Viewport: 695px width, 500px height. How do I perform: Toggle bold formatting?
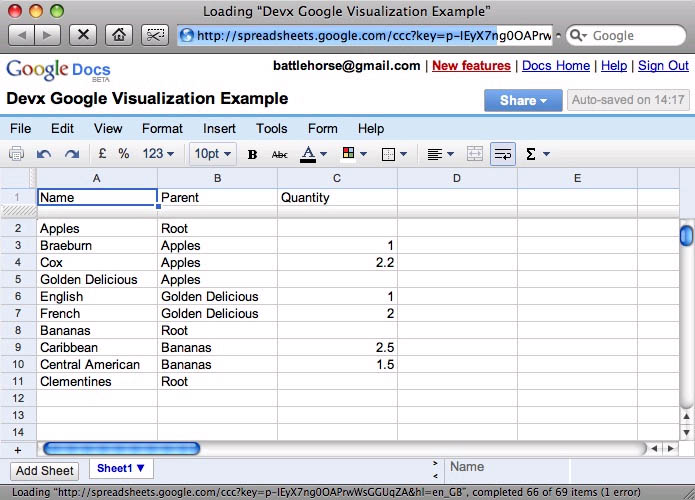(253, 154)
